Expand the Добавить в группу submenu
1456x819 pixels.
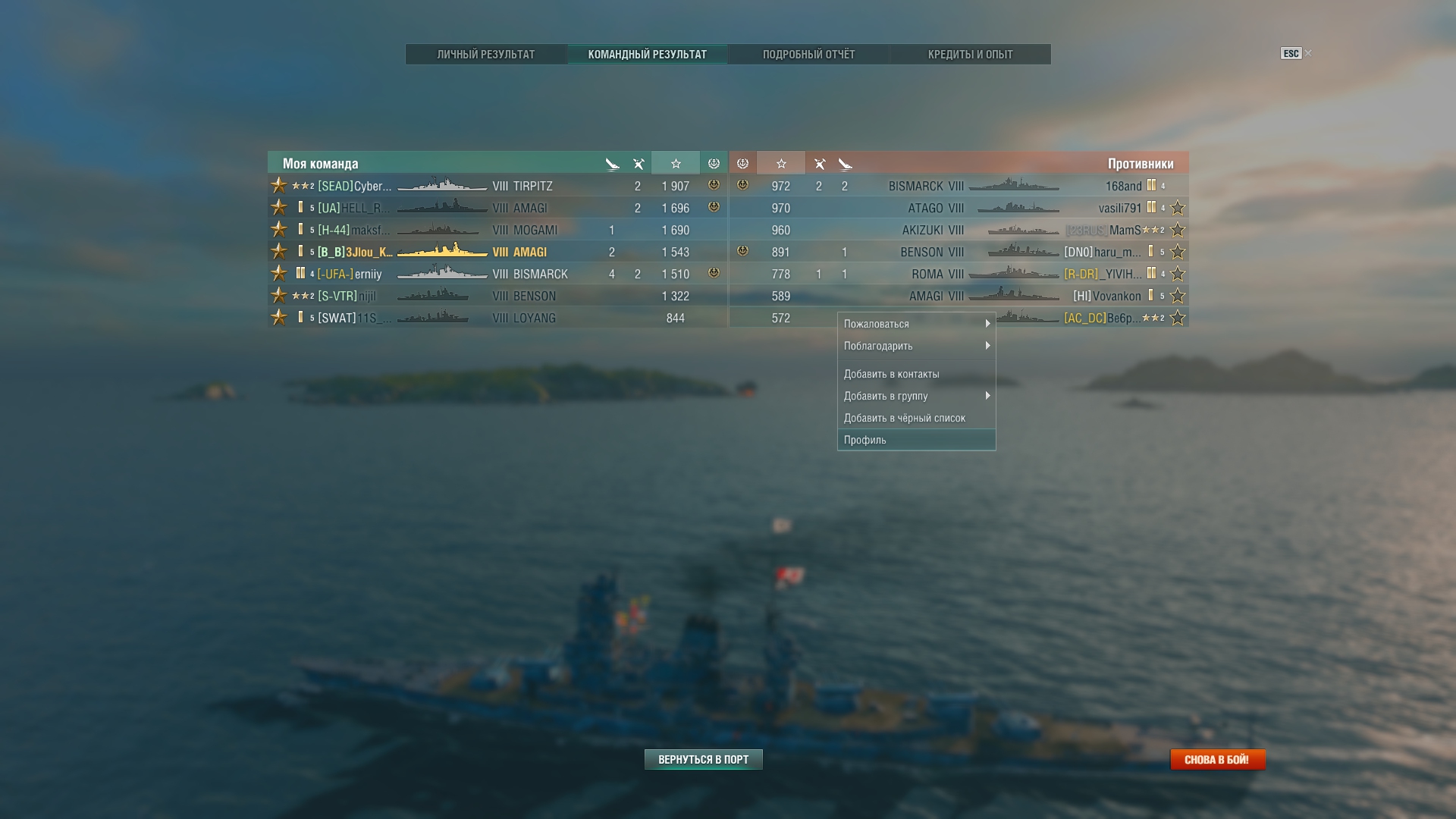click(x=916, y=396)
